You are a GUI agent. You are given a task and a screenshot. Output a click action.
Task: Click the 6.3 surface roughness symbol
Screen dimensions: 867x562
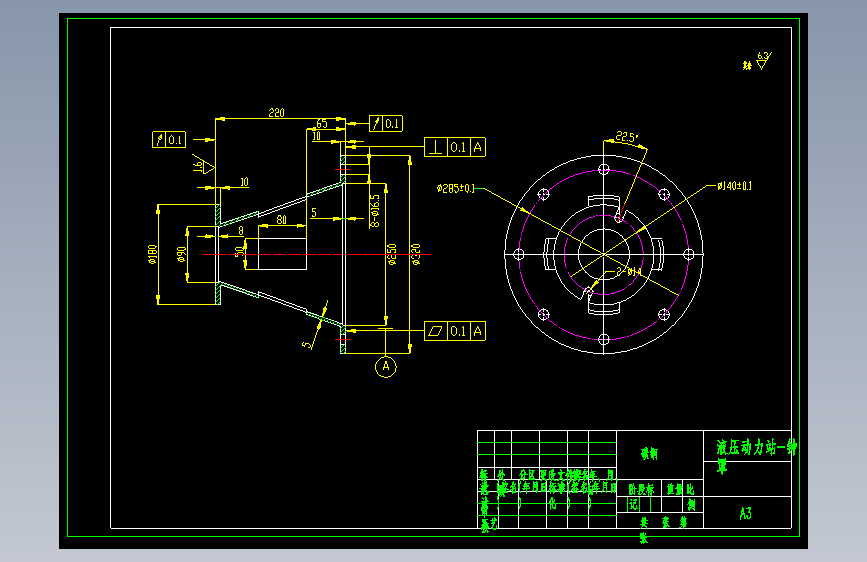pyautogui.click(x=762, y=60)
